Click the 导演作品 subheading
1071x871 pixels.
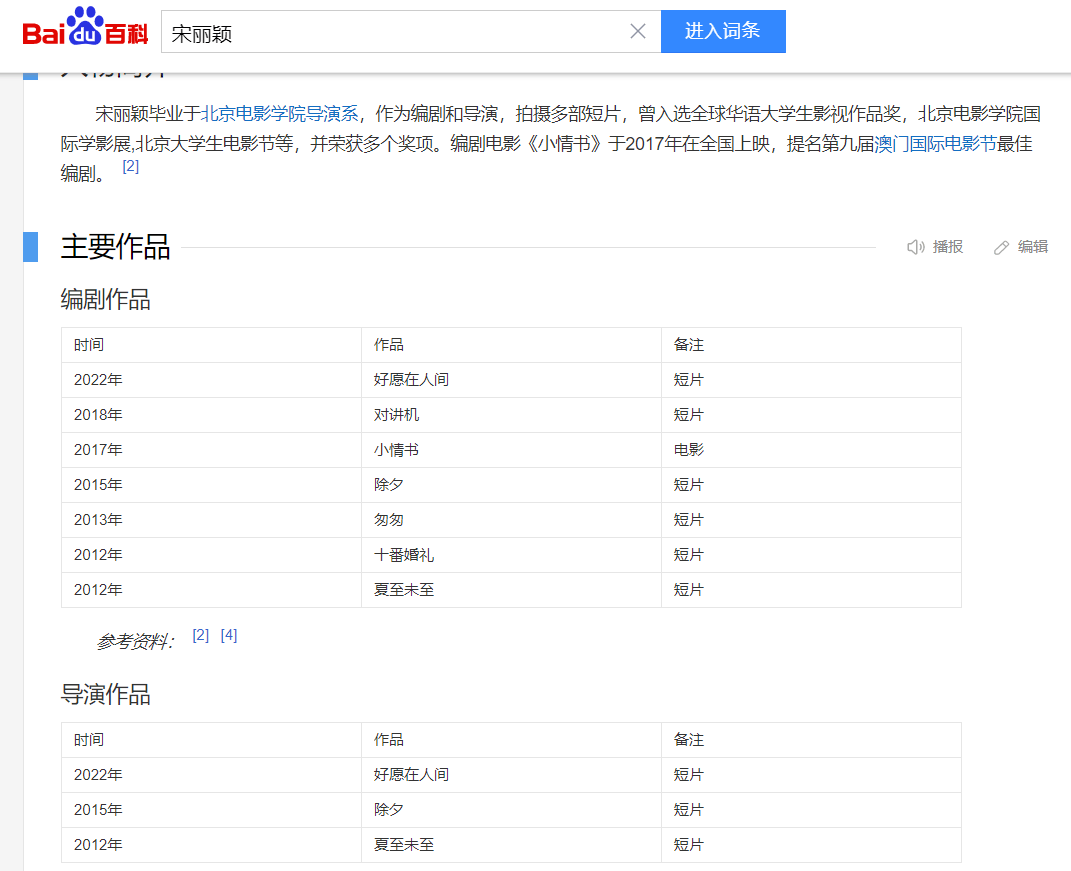click(106, 694)
